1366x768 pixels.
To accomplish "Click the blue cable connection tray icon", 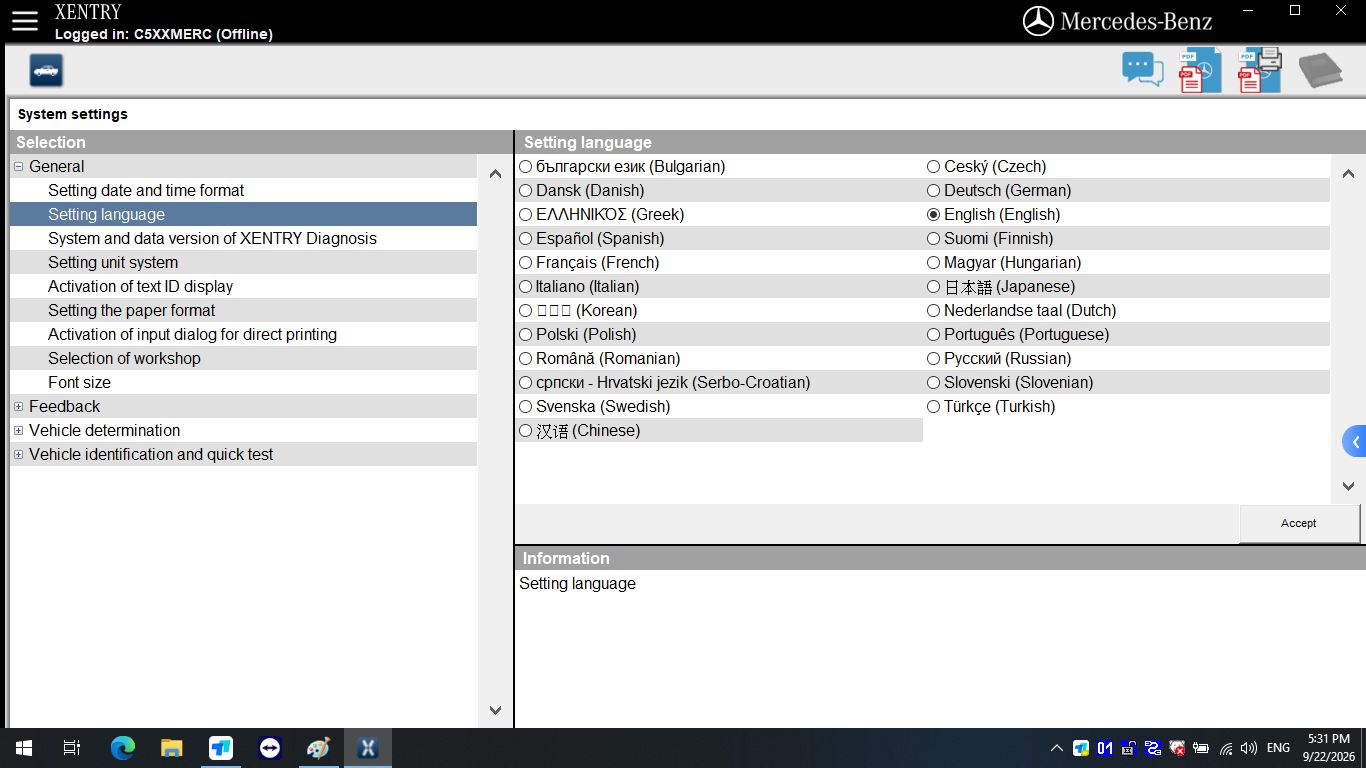I will 1153,748.
